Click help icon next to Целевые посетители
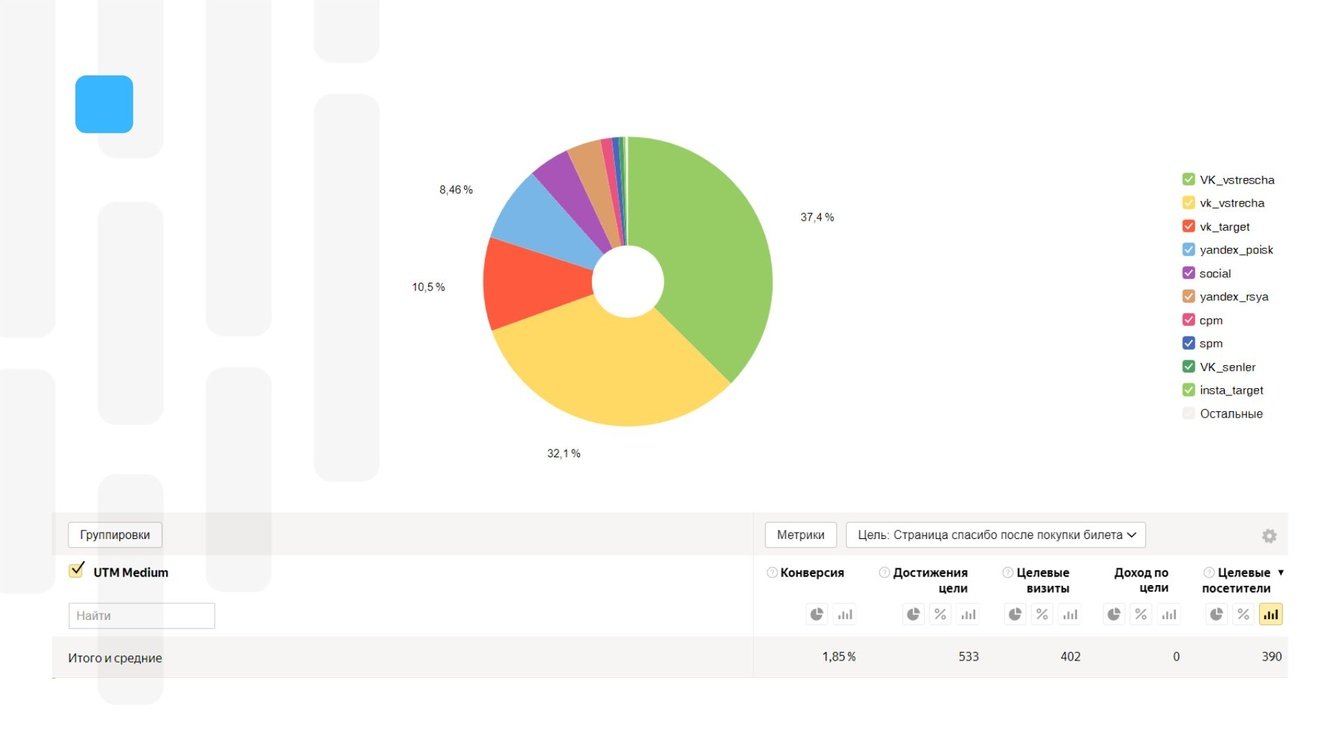 pos(1209,573)
